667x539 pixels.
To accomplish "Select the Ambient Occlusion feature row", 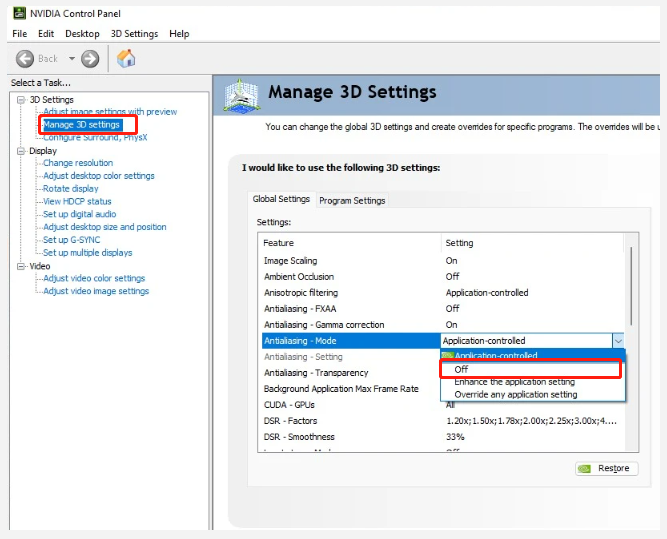I will click(x=442, y=277).
